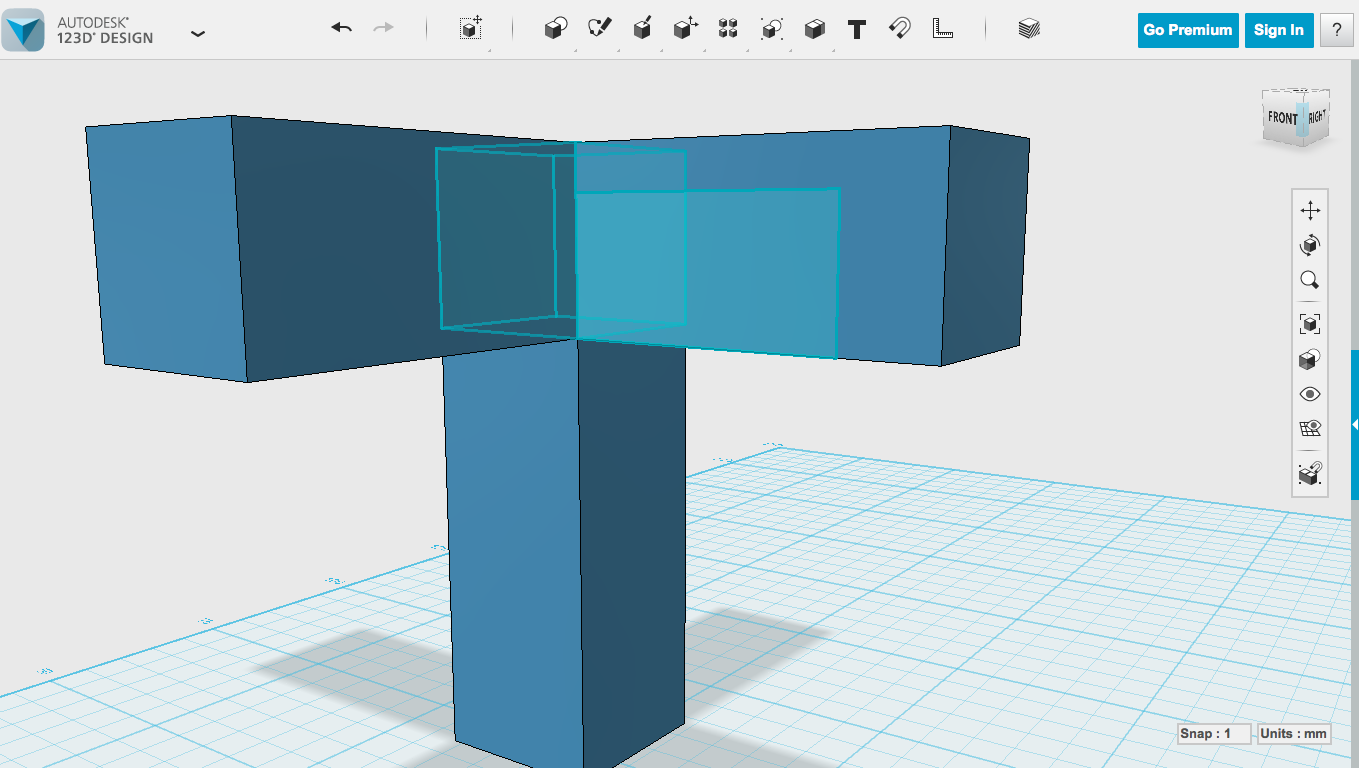Click the Sign In button
The image size is (1359, 768).
click(x=1279, y=30)
